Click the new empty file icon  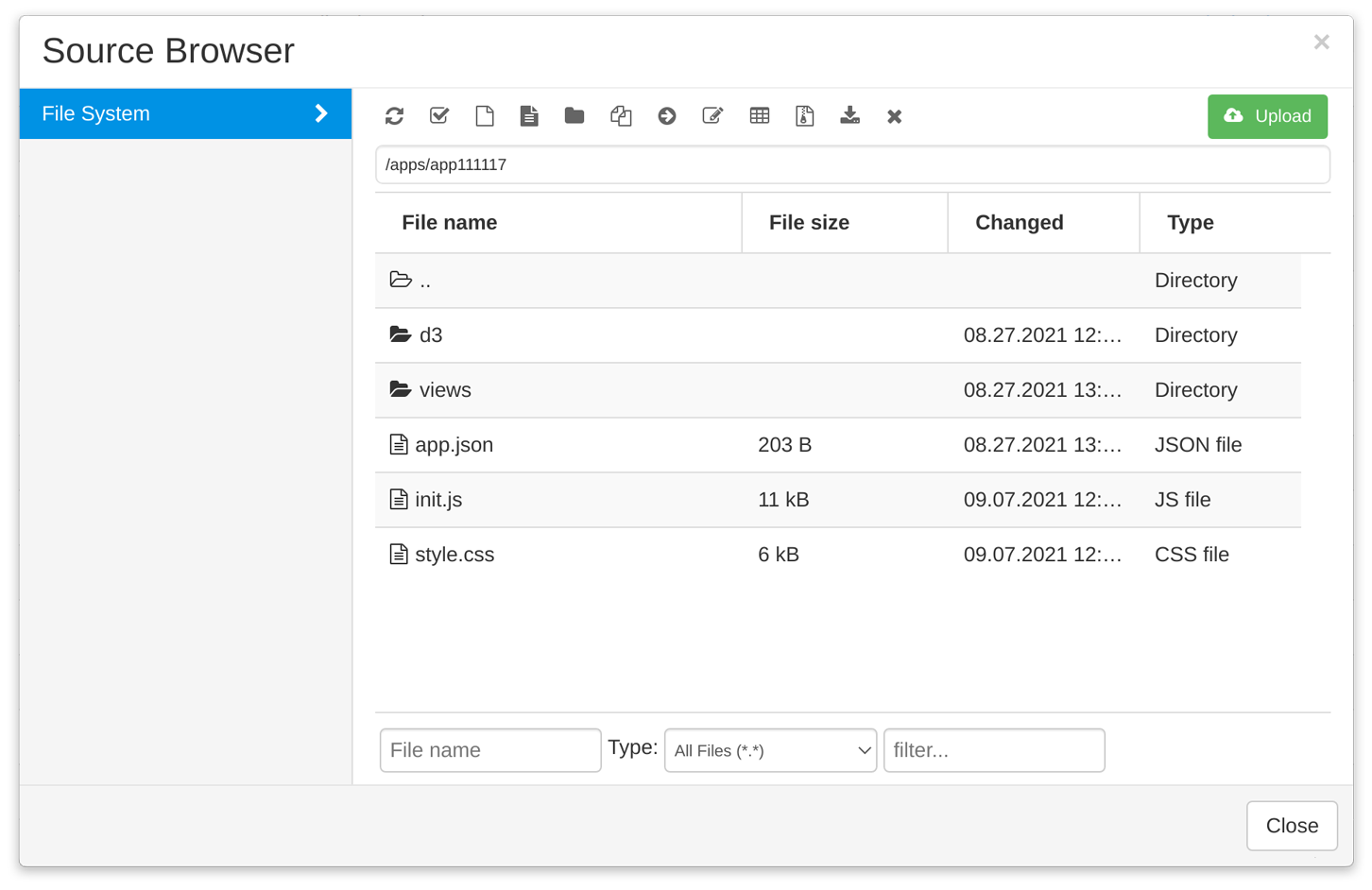[x=485, y=116]
